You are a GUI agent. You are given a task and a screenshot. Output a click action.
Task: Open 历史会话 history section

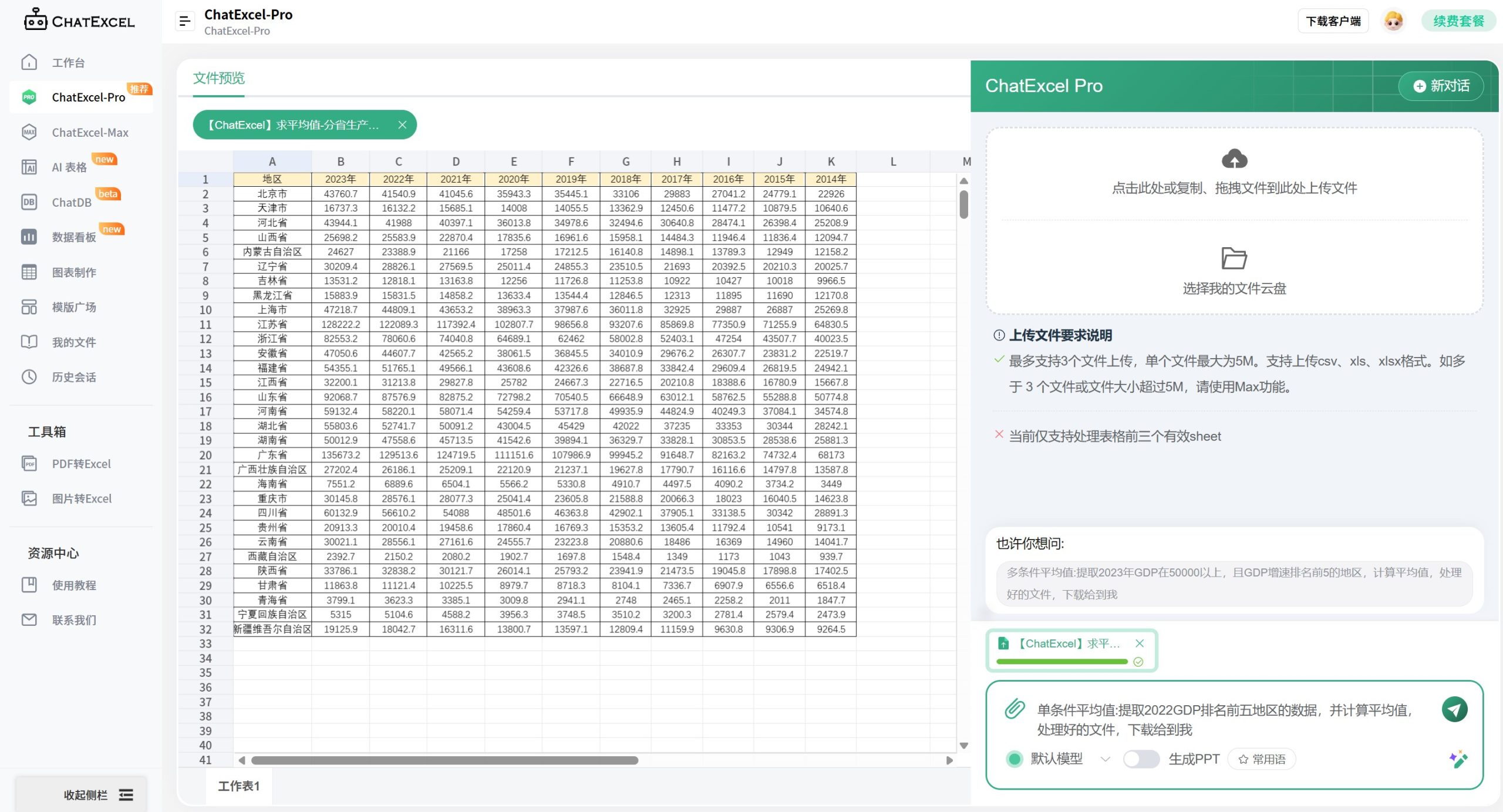[x=73, y=376]
